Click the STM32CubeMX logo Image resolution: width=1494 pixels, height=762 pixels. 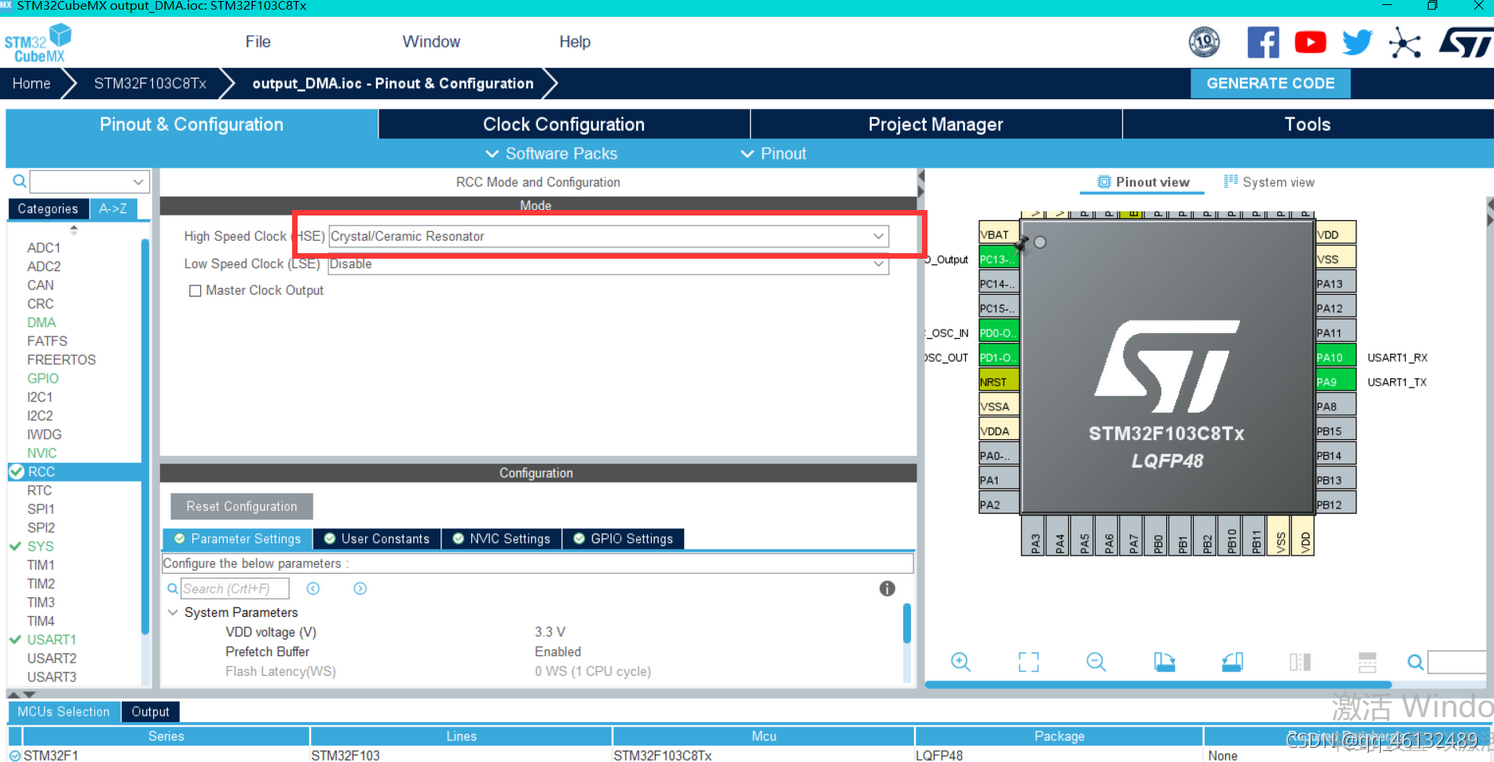pyautogui.click(x=38, y=42)
